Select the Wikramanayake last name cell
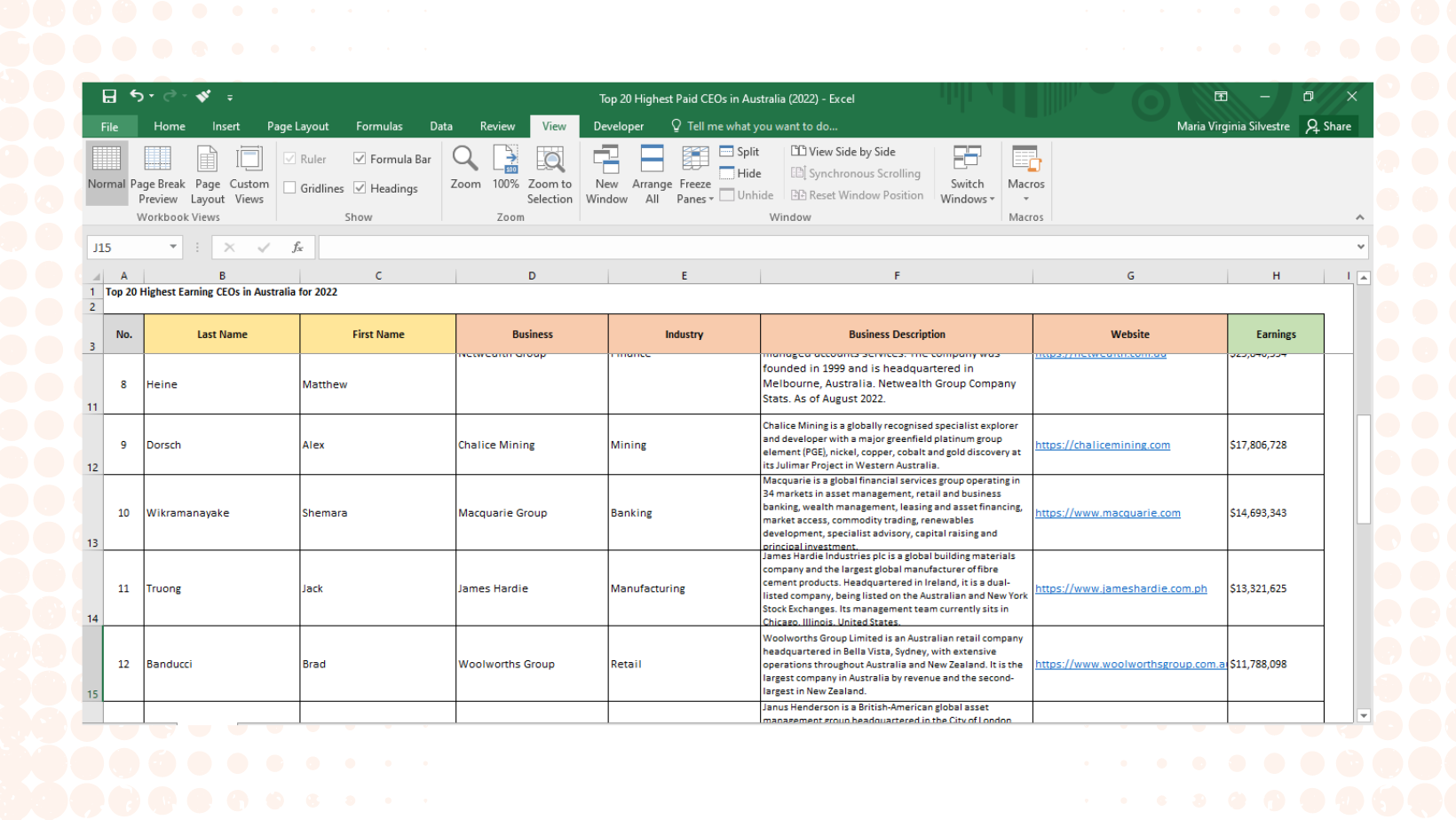 [222, 513]
